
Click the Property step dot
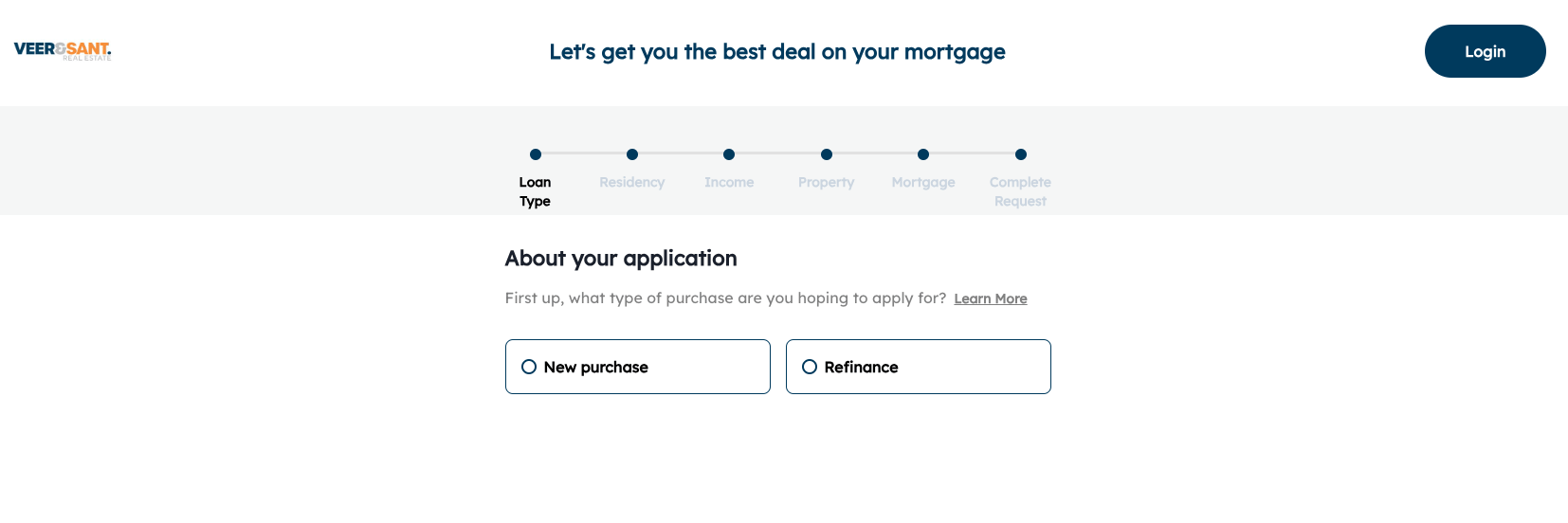coord(827,154)
